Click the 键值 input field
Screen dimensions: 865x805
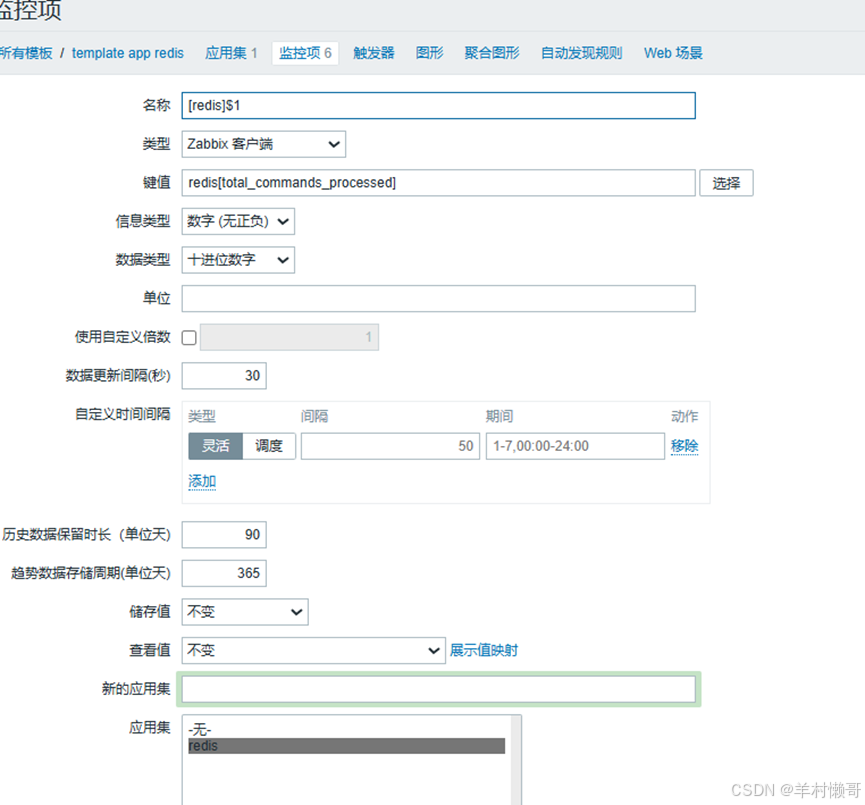click(439, 183)
